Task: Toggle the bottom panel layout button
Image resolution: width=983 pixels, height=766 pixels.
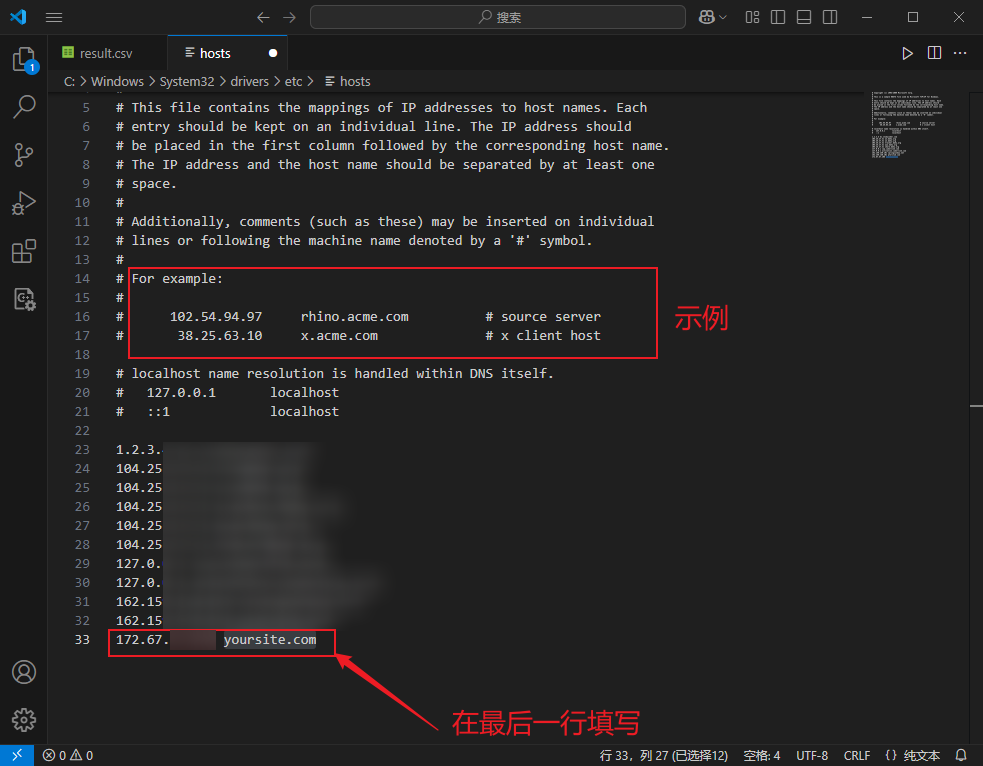Action: [803, 17]
